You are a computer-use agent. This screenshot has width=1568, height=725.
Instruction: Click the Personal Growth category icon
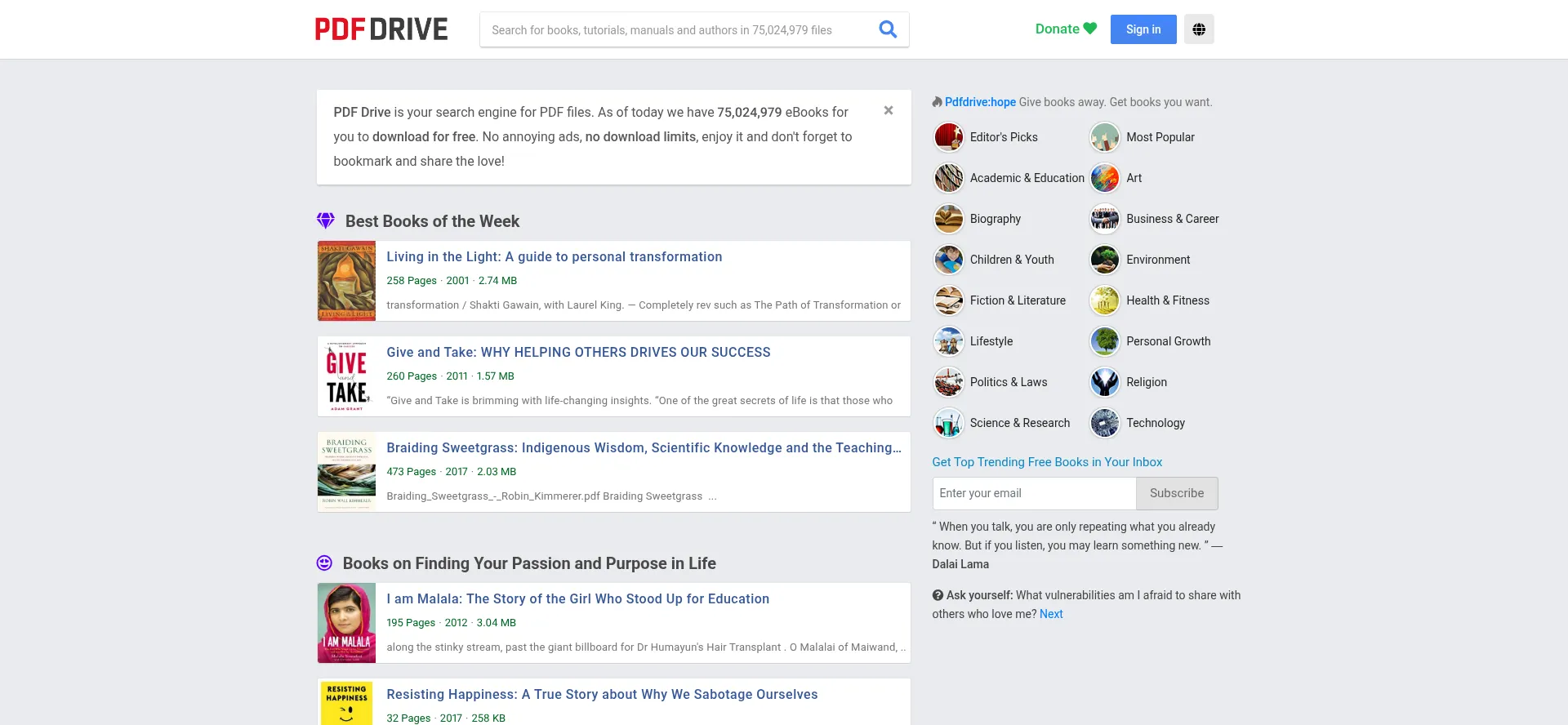1105,341
